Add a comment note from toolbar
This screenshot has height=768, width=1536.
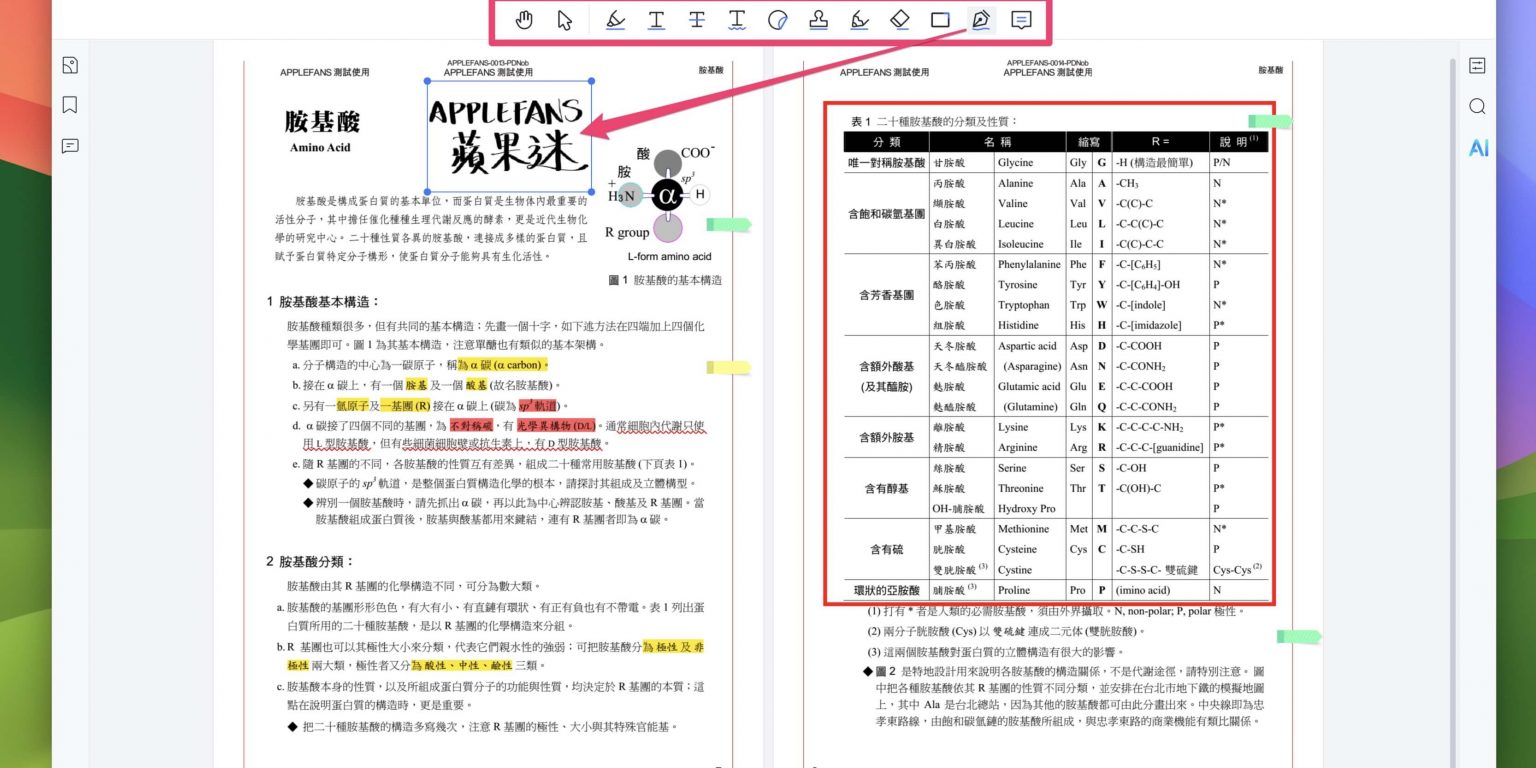[x=1021, y=20]
